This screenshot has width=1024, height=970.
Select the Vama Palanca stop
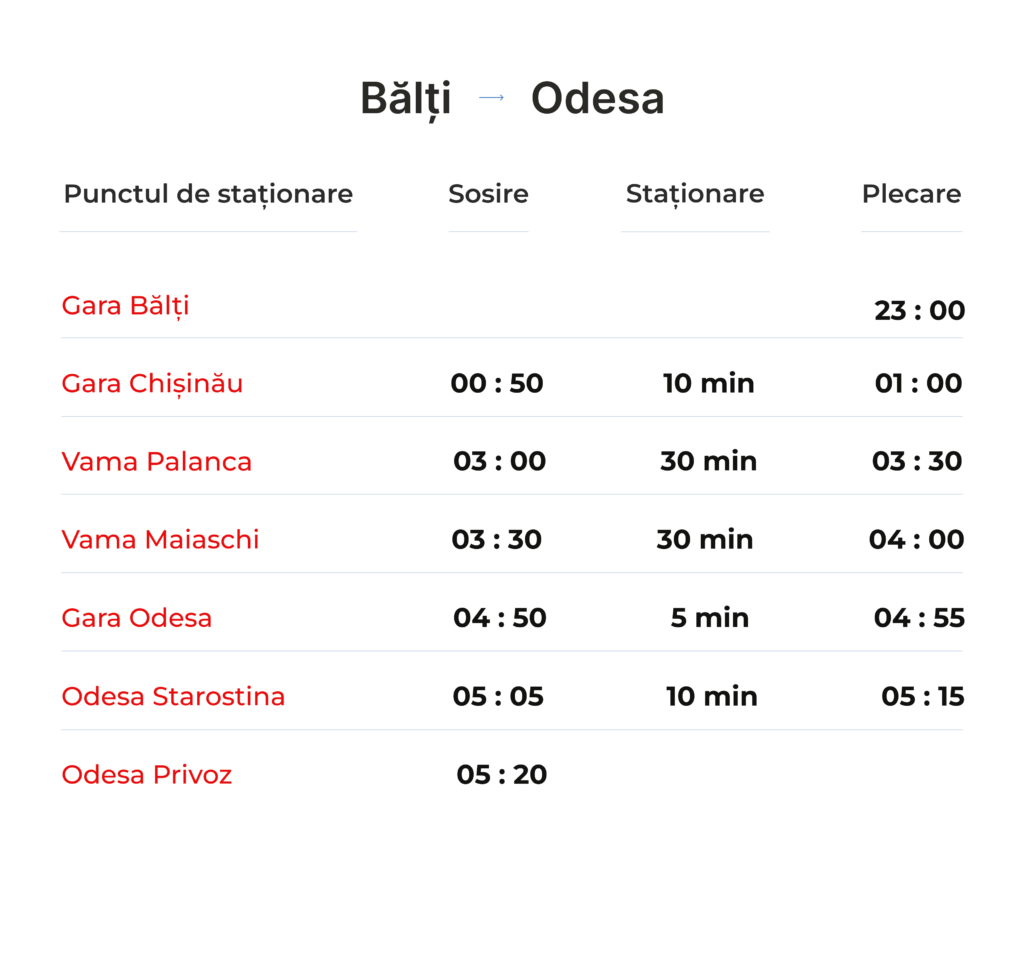pyautogui.click(x=156, y=461)
